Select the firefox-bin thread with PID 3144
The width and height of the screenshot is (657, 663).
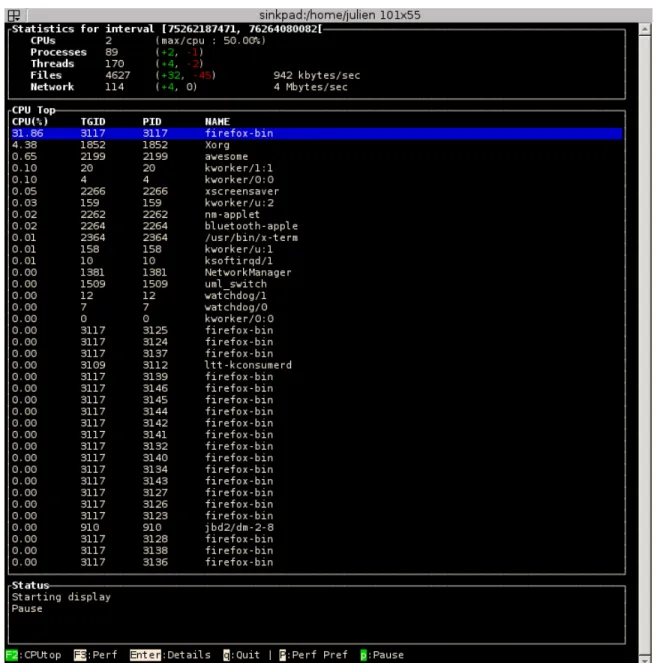pyautogui.click(x=317, y=412)
